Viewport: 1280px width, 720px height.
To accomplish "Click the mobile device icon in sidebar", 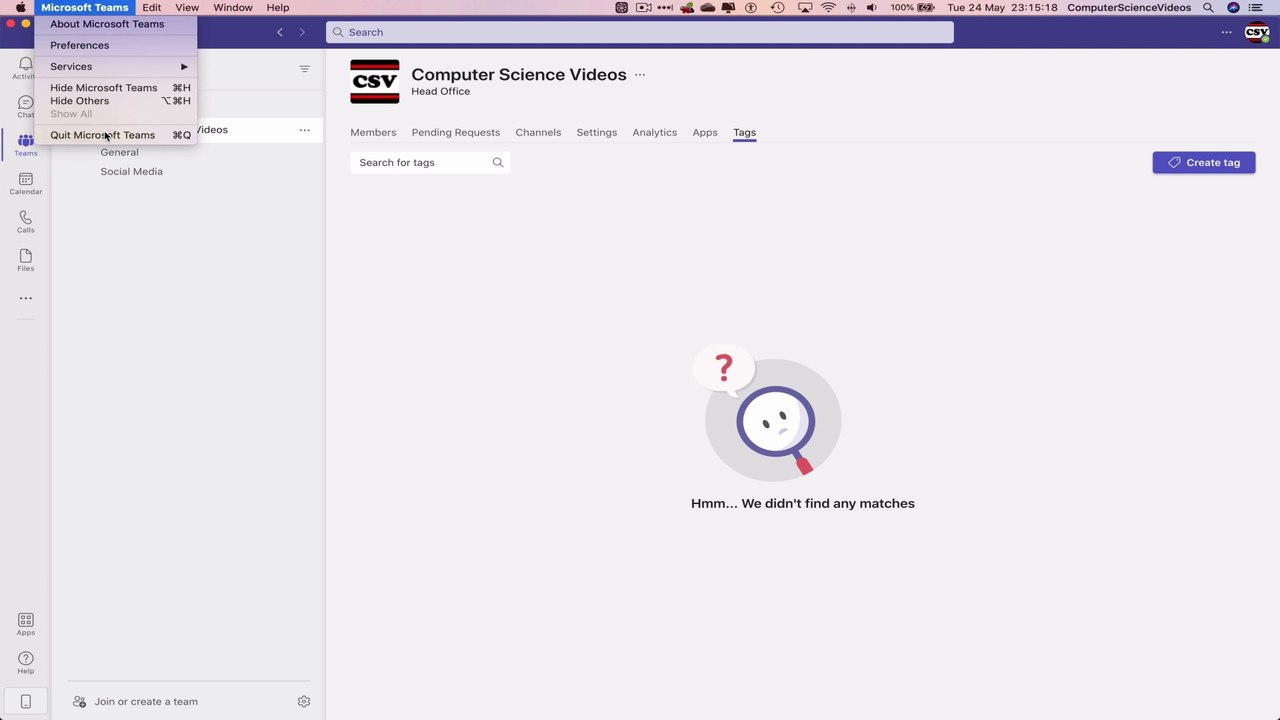I will (25, 701).
